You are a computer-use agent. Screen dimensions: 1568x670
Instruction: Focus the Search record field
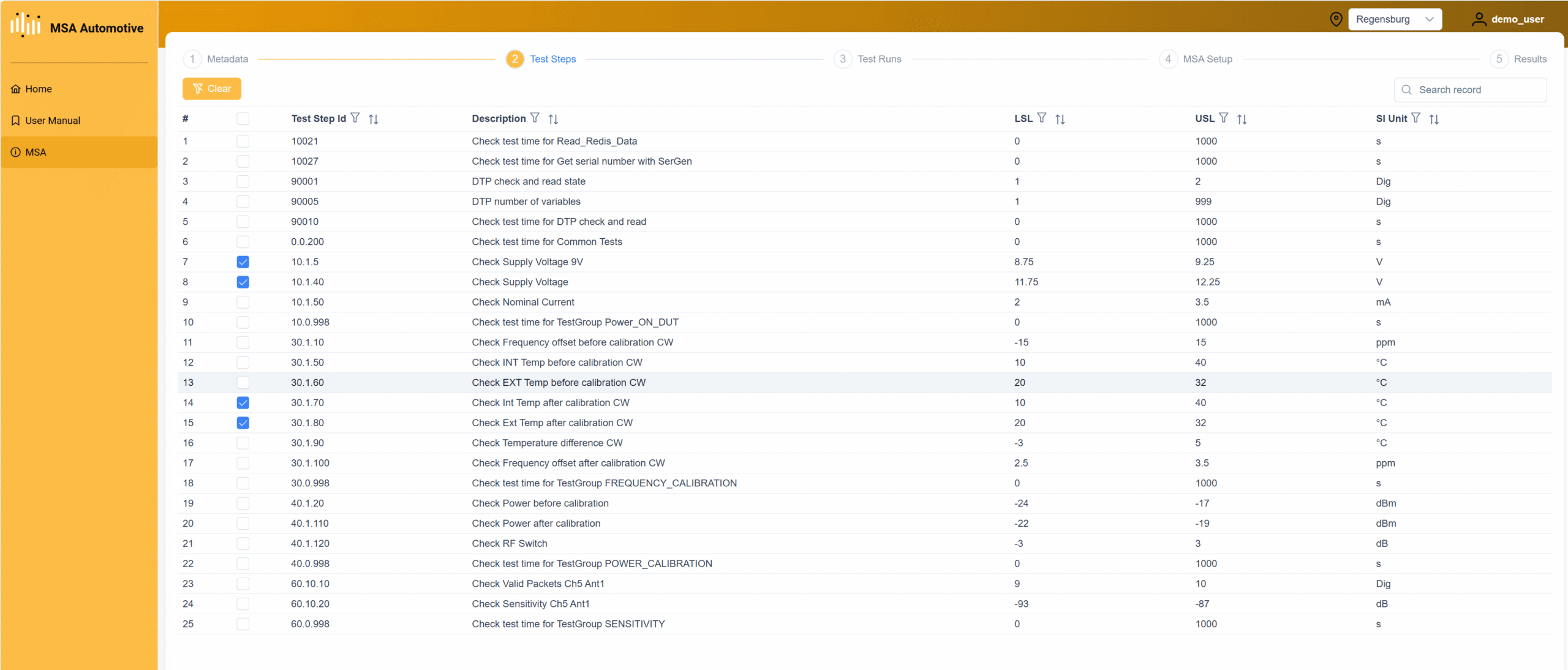pyautogui.click(x=1471, y=89)
